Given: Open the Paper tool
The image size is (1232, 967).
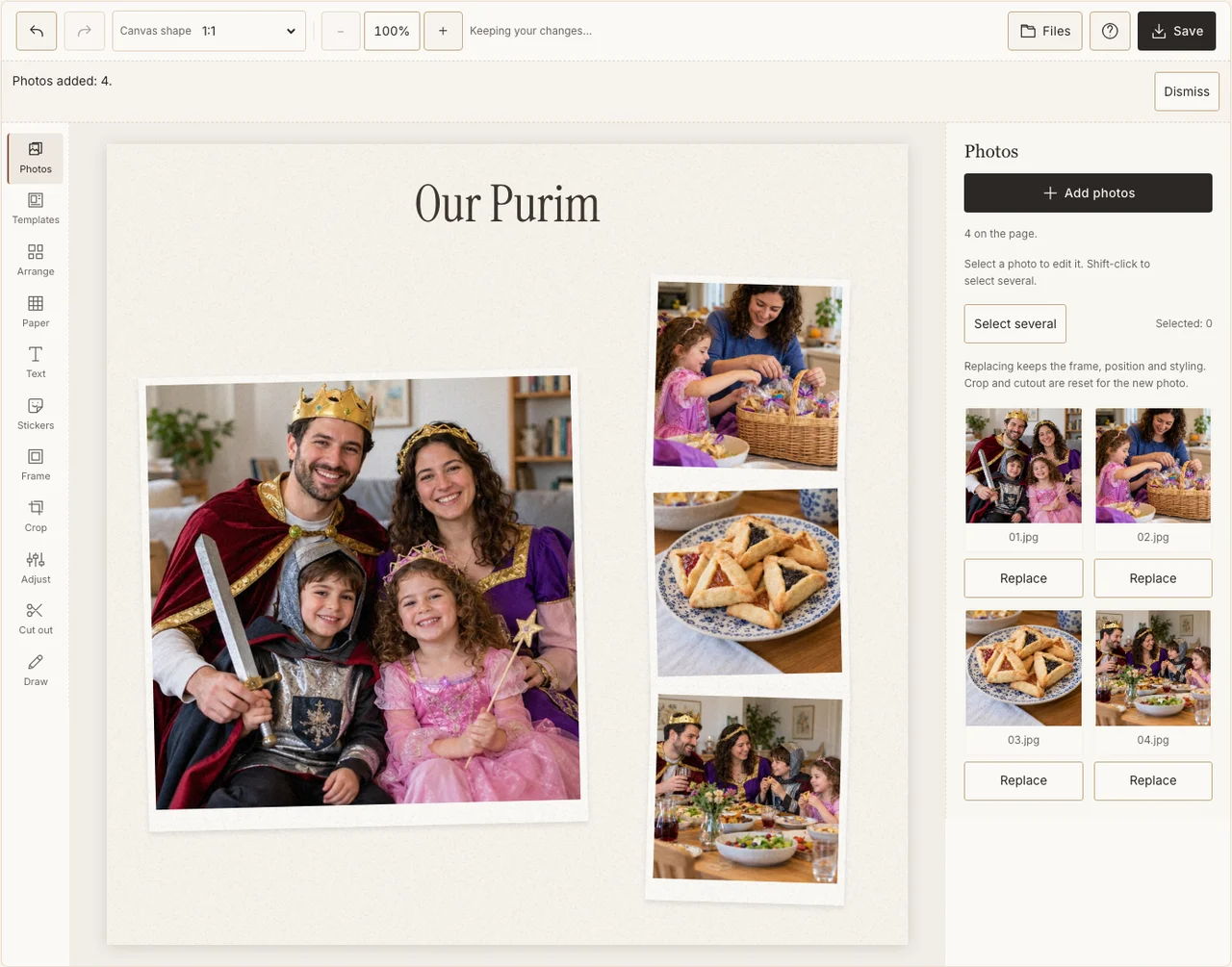Looking at the screenshot, I should (x=36, y=312).
